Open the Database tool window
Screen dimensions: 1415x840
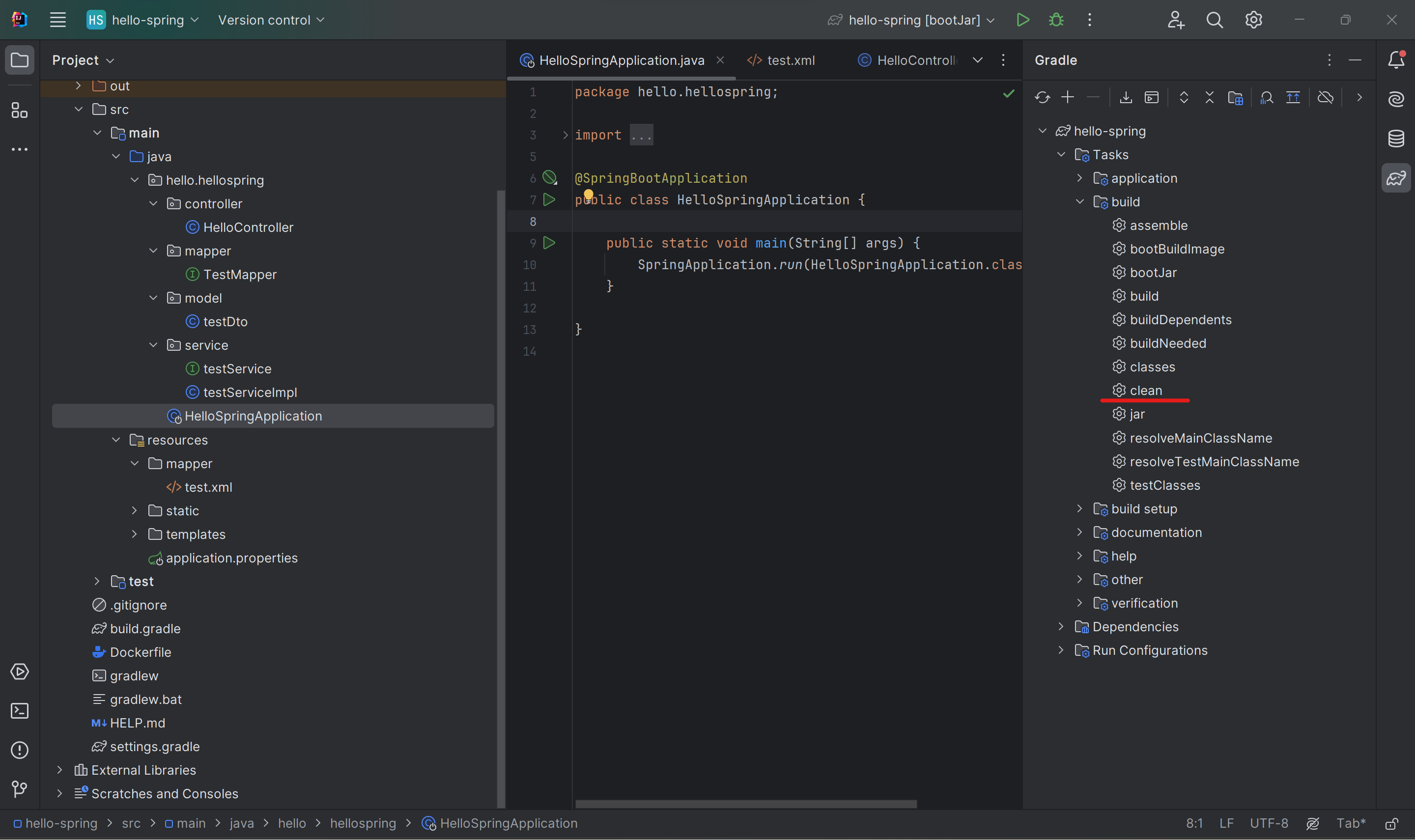(x=1396, y=138)
